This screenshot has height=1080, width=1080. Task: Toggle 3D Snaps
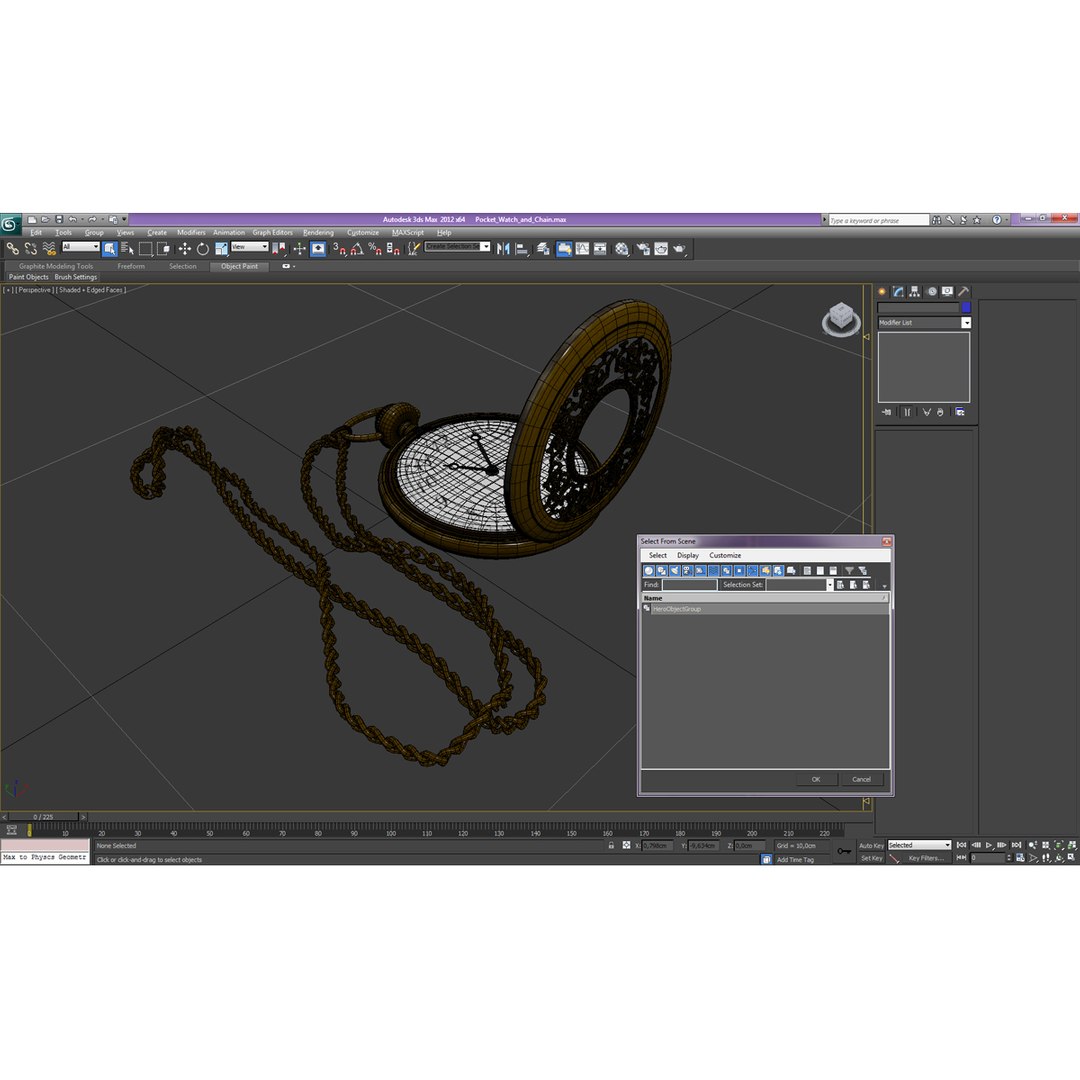tap(339, 249)
